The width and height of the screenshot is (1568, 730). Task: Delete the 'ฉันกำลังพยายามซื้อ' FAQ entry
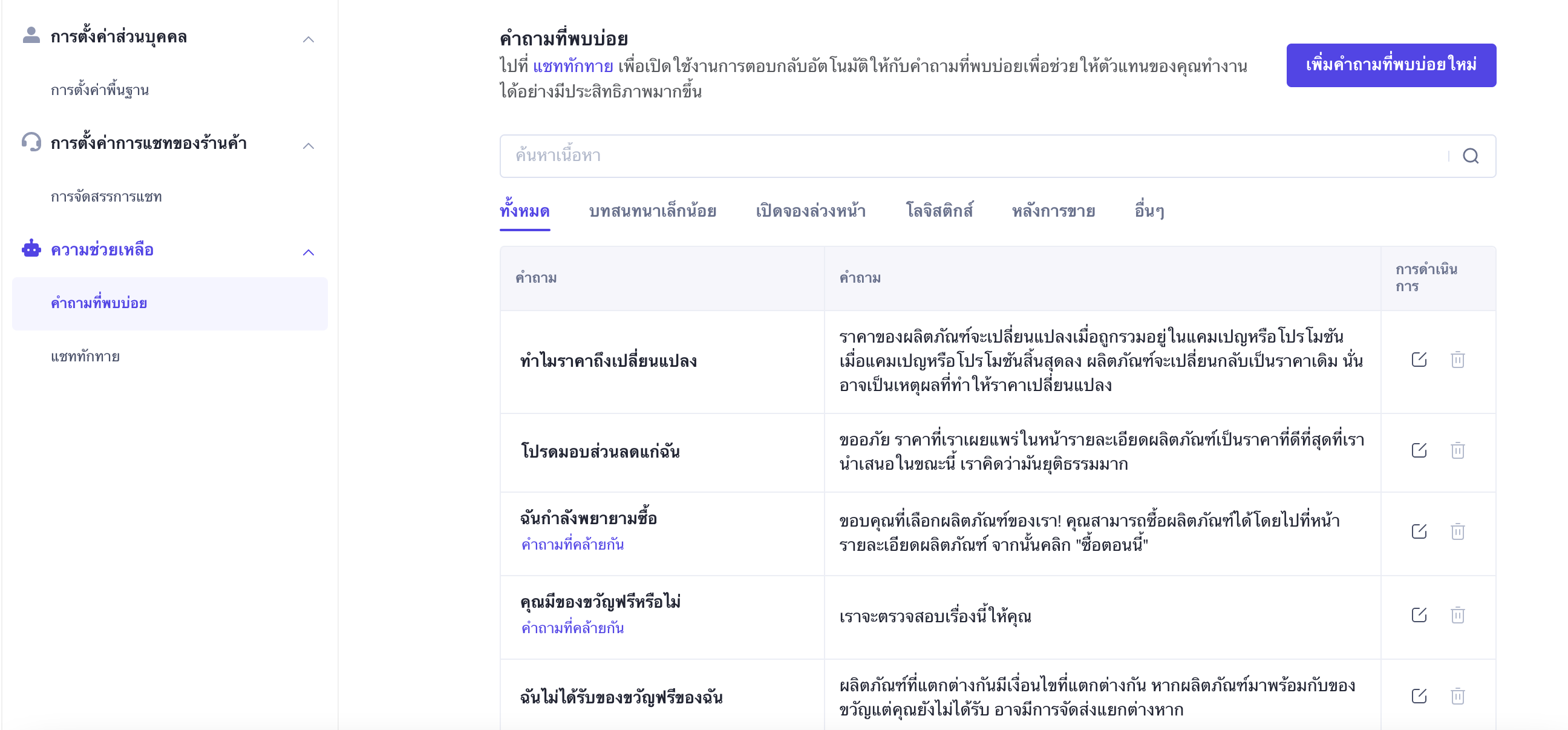(x=1457, y=531)
